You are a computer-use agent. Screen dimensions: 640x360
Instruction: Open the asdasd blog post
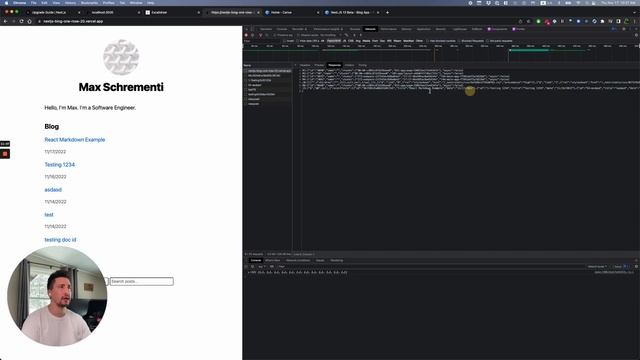53,190
